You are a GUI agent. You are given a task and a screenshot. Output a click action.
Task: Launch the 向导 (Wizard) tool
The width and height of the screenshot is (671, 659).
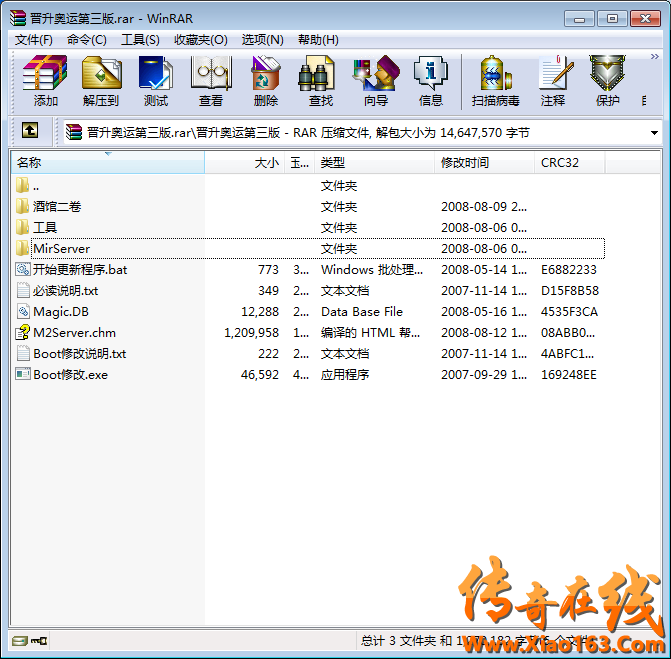(x=376, y=81)
